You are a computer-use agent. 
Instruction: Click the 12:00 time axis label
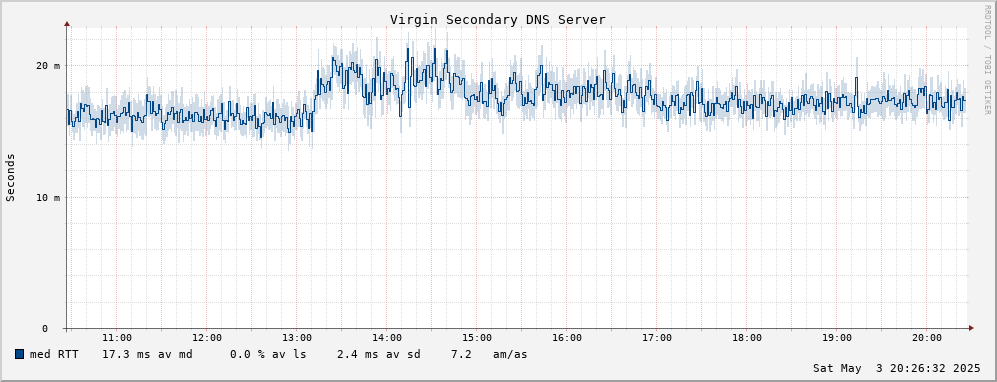(x=207, y=338)
